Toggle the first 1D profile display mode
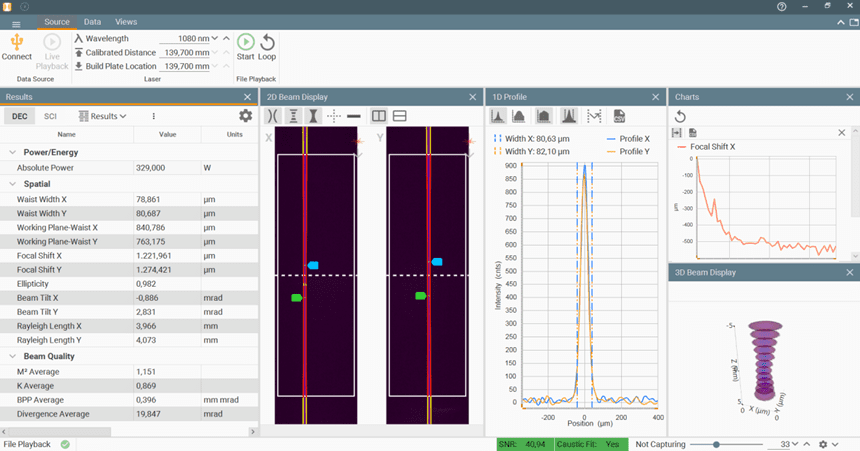Image resolution: width=860 pixels, height=451 pixels. click(498, 116)
